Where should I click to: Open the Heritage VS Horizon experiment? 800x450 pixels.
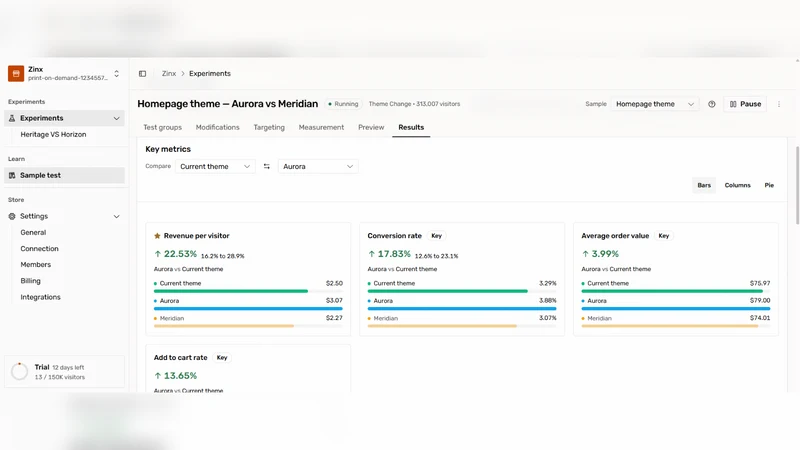pos(53,134)
